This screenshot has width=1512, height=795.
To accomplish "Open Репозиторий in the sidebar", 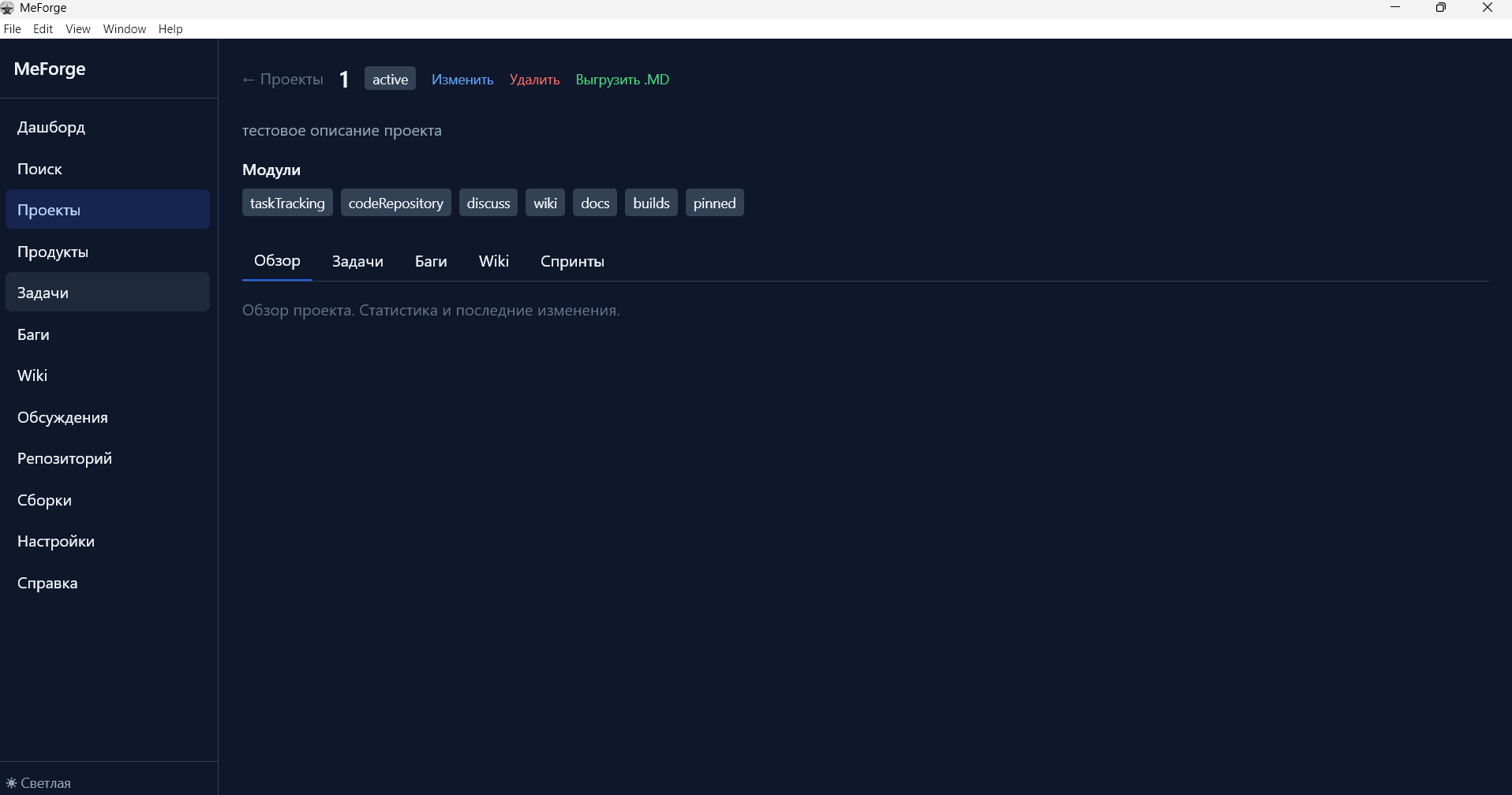I will click(x=107, y=458).
